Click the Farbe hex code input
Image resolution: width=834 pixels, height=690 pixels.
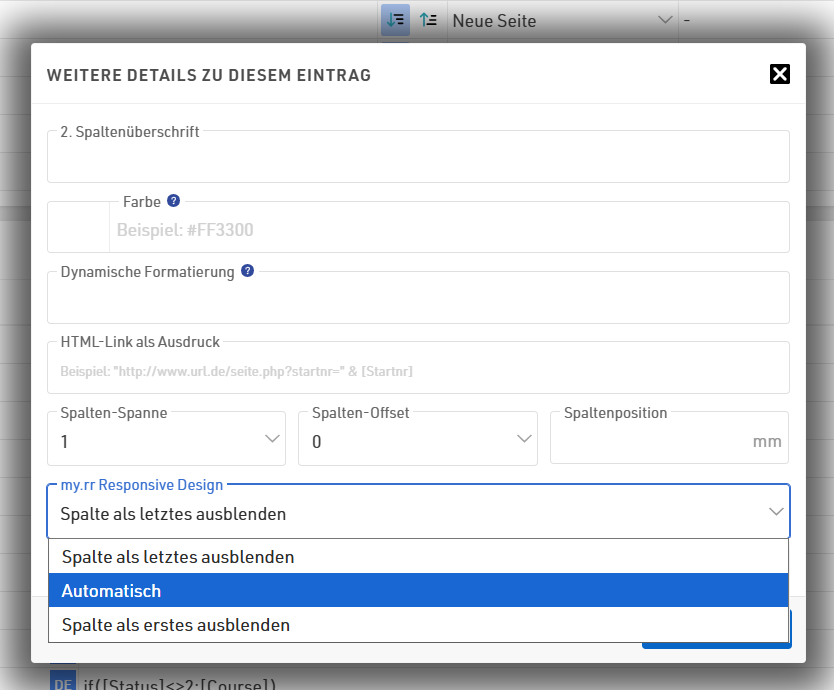tap(448, 230)
